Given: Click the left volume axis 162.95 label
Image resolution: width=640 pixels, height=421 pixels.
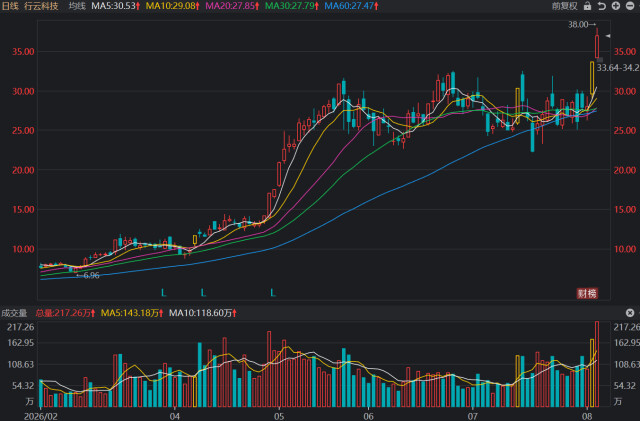Looking at the screenshot, I should pos(21,342).
